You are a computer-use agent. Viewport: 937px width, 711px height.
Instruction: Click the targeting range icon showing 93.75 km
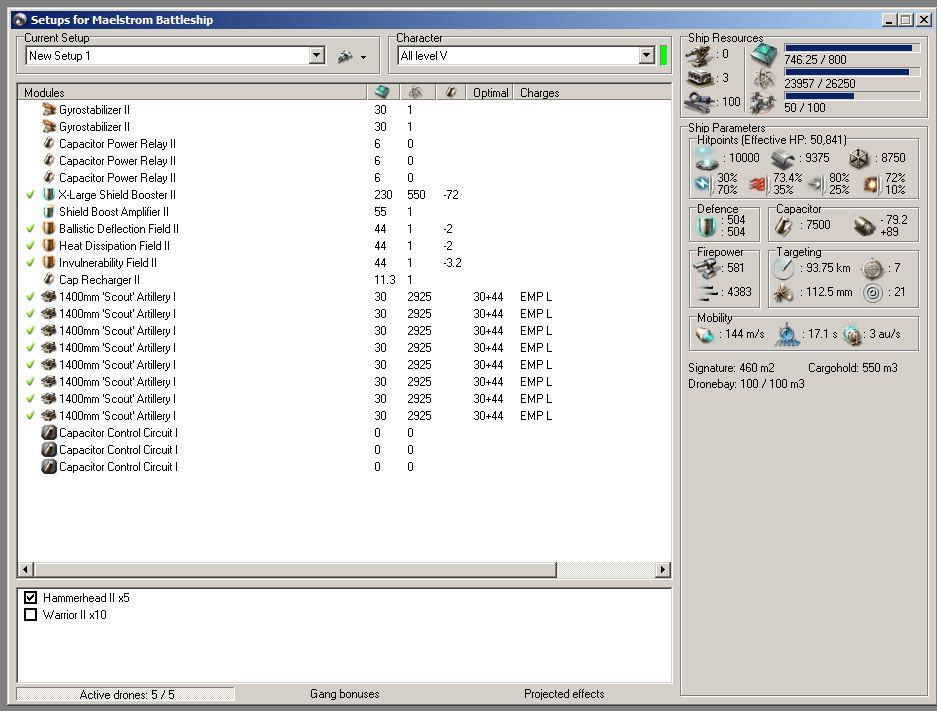(783, 269)
